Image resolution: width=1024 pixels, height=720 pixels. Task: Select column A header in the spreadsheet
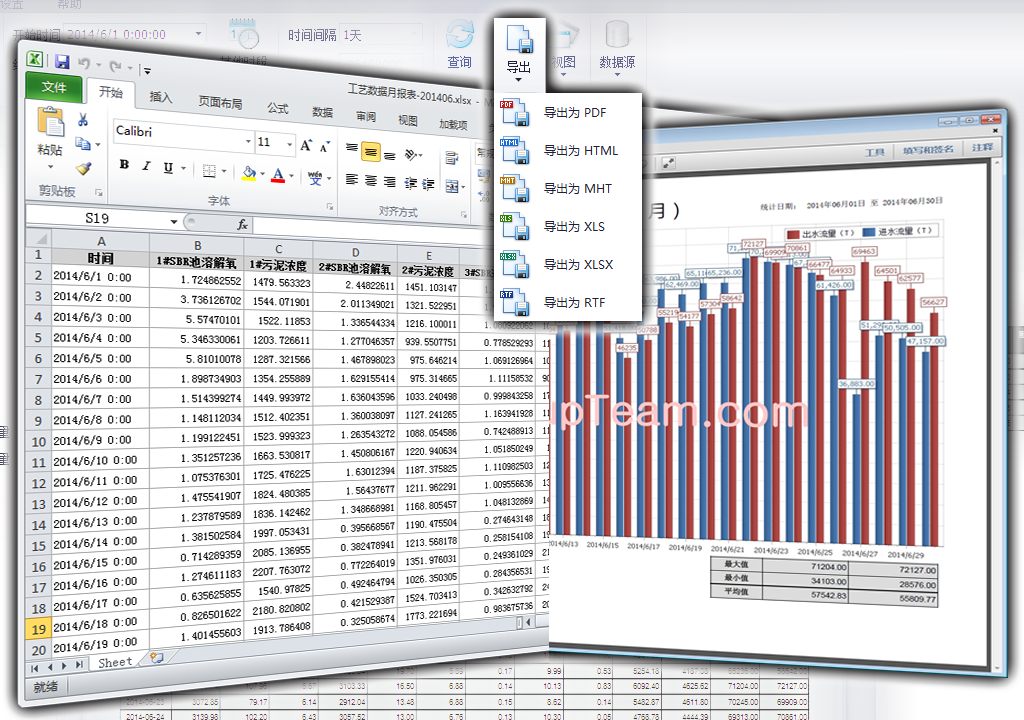click(101, 240)
